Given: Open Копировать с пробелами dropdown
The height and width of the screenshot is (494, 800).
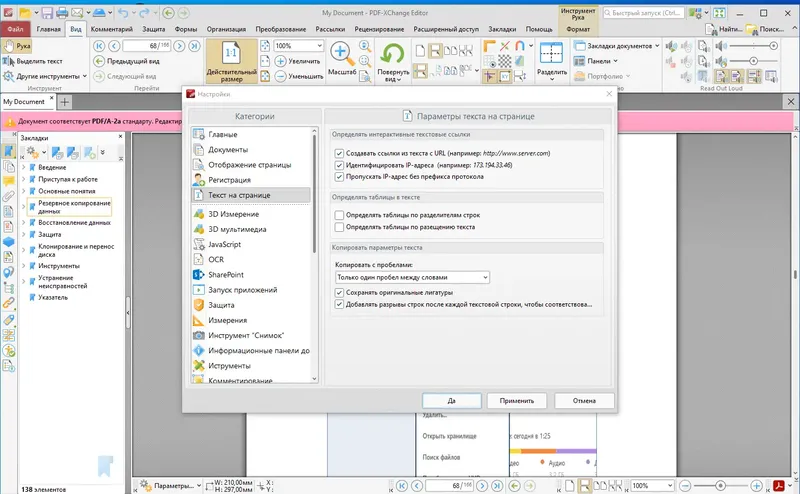Looking at the screenshot, I should click(412, 277).
